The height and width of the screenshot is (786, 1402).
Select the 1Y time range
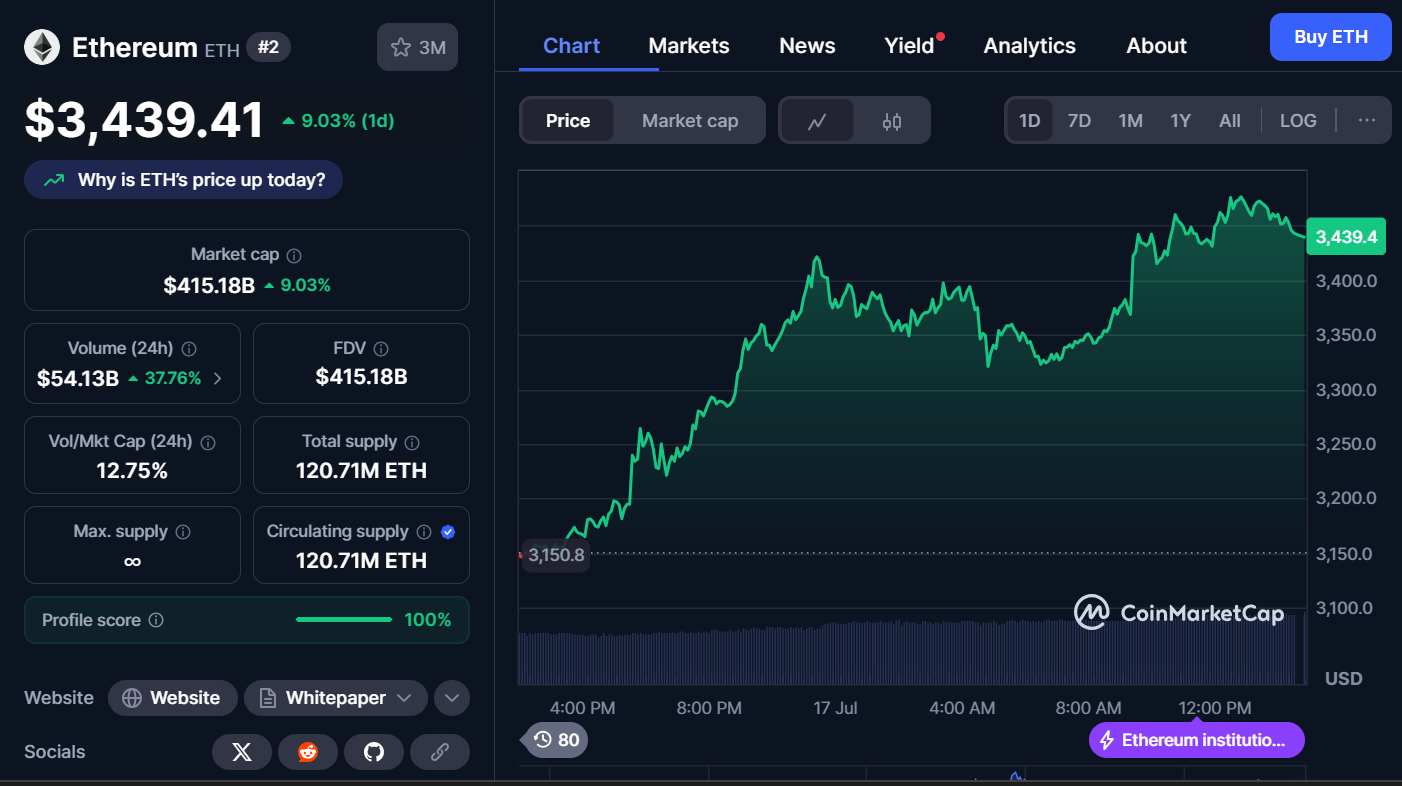1181,121
